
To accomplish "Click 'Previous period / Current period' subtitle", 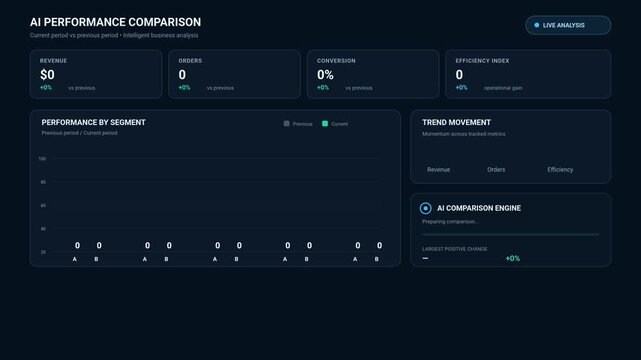I will [79, 133].
